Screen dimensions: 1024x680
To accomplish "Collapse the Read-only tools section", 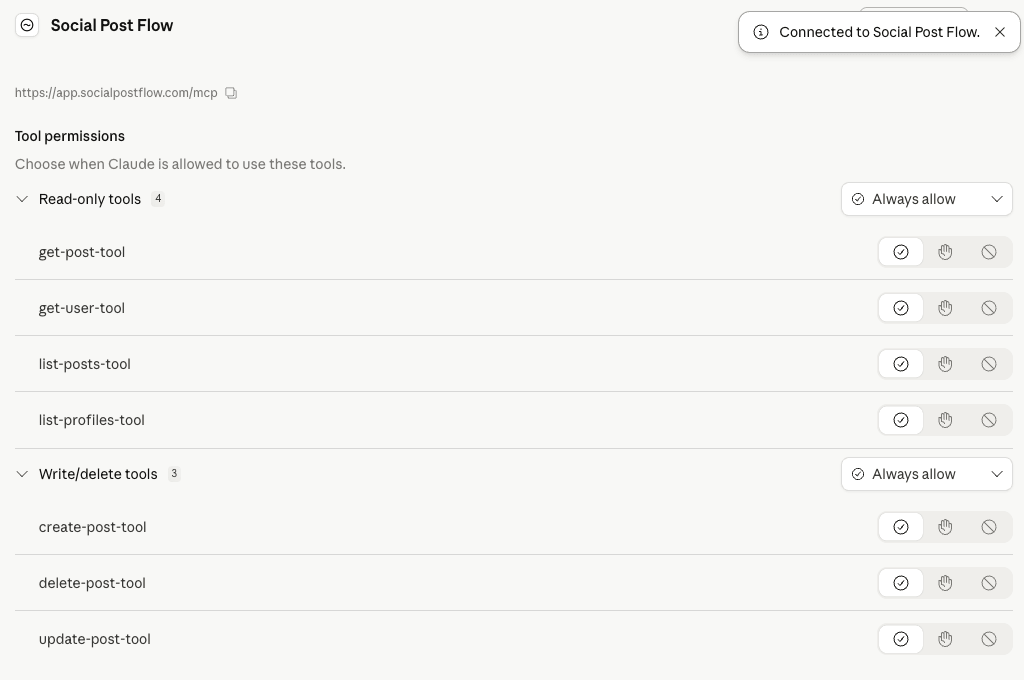I will [x=22, y=199].
